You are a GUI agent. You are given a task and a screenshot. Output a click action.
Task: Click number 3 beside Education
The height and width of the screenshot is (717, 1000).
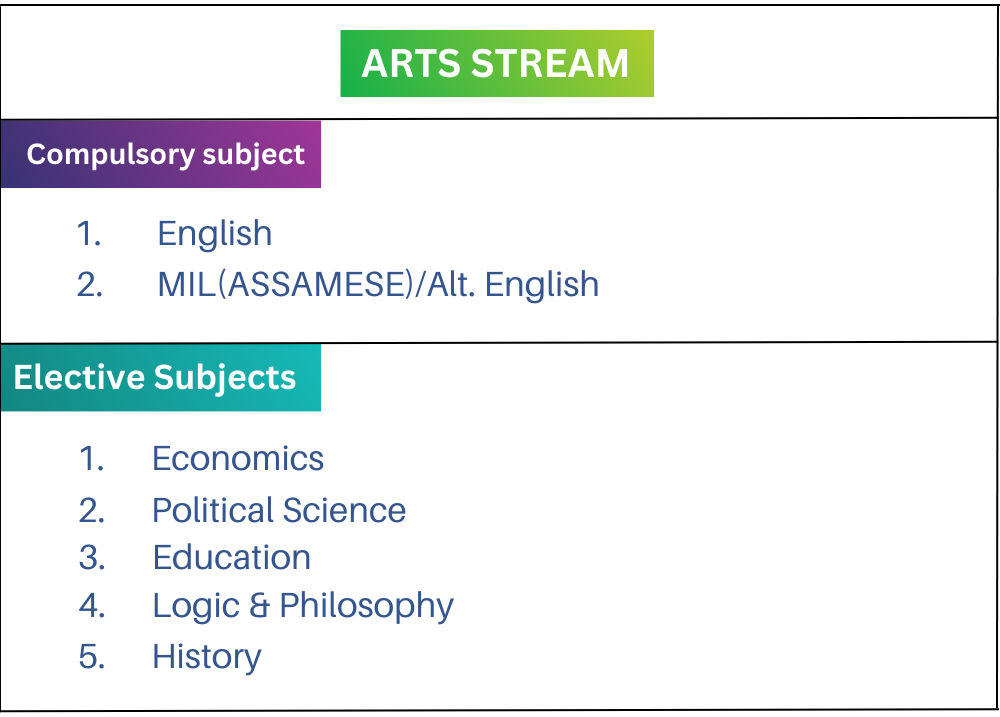pos(92,558)
